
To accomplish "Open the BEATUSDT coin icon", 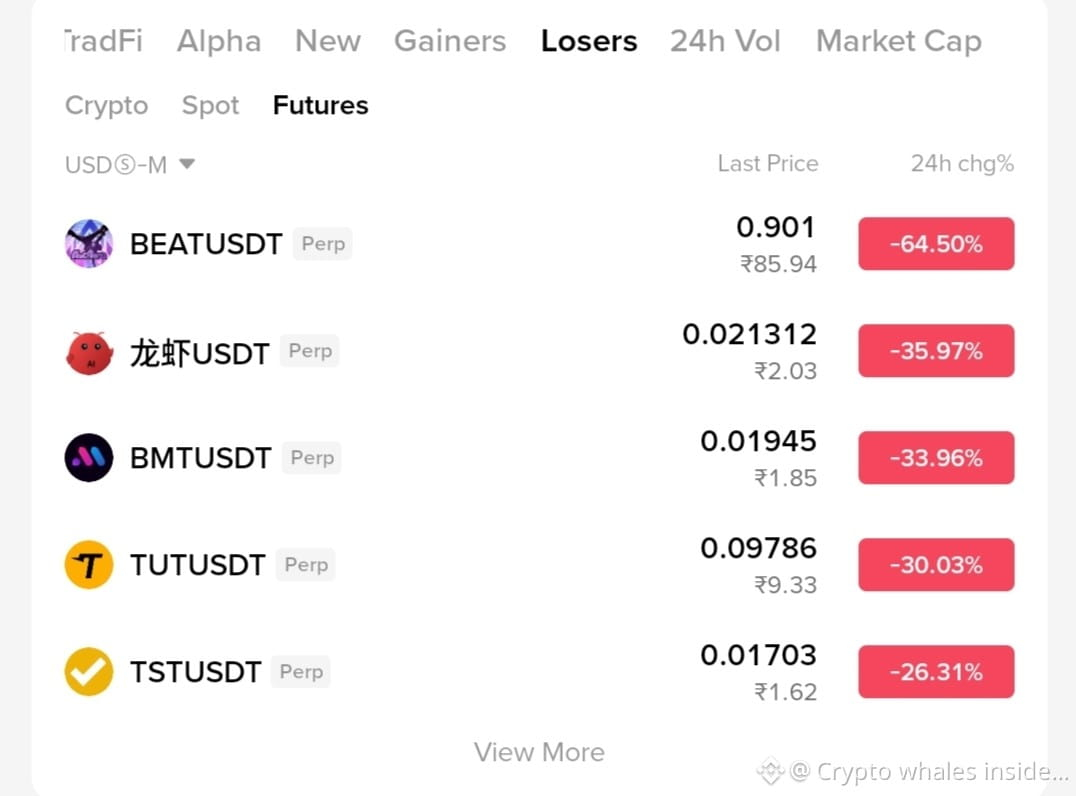I will 89,244.
